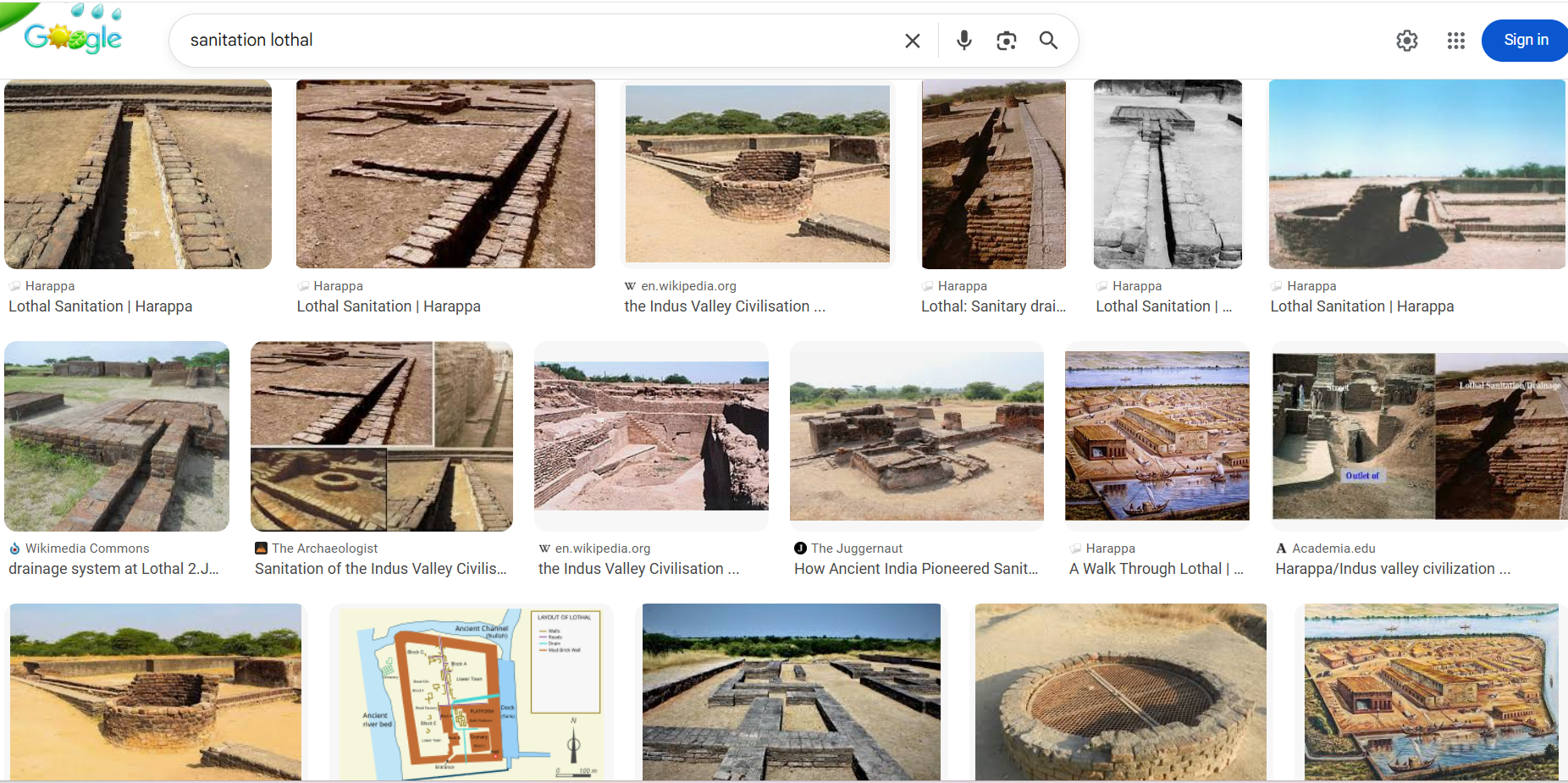Viewport: 1568px width, 783px height.
Task: Open 'Harappa/Indus valley civilization ...' result
Action: (x=1393, y=569)
